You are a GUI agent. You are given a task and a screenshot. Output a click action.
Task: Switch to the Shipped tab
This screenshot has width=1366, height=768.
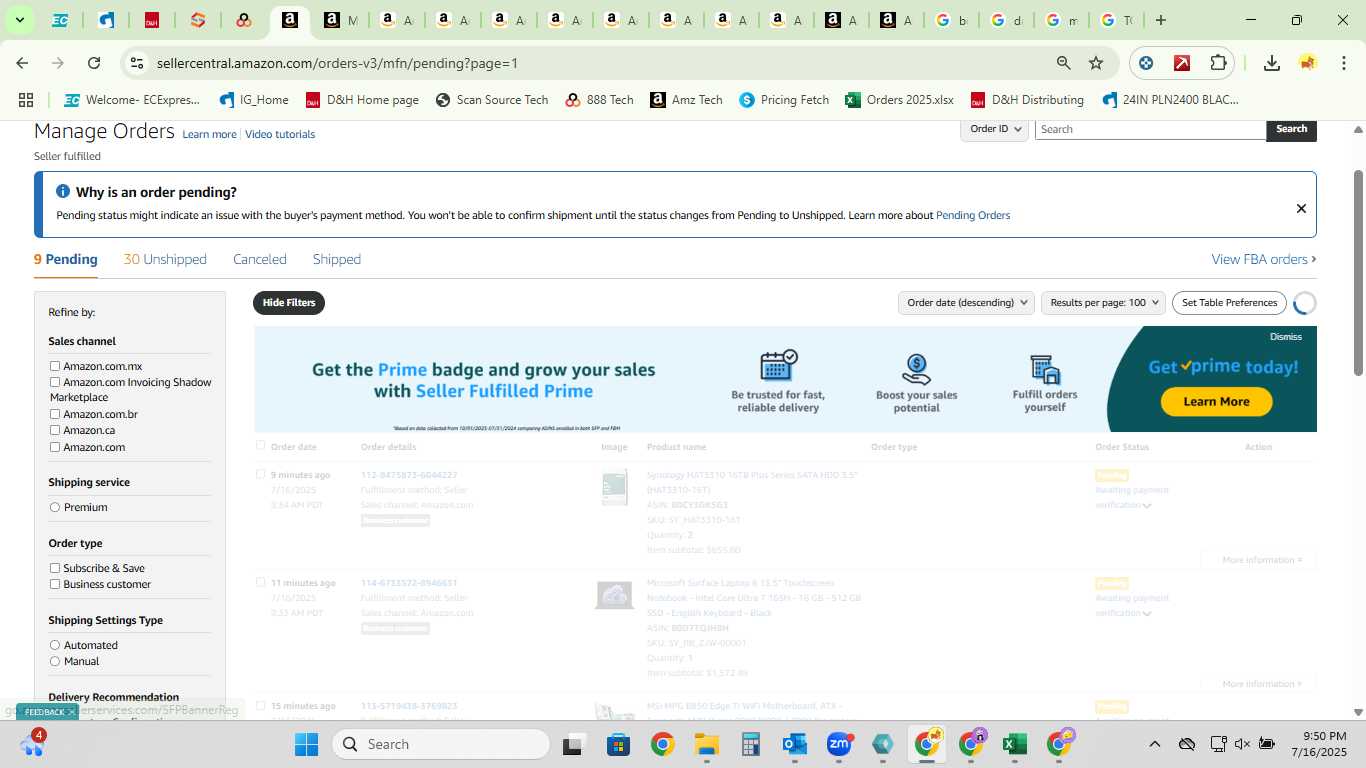tap(337, 259)
